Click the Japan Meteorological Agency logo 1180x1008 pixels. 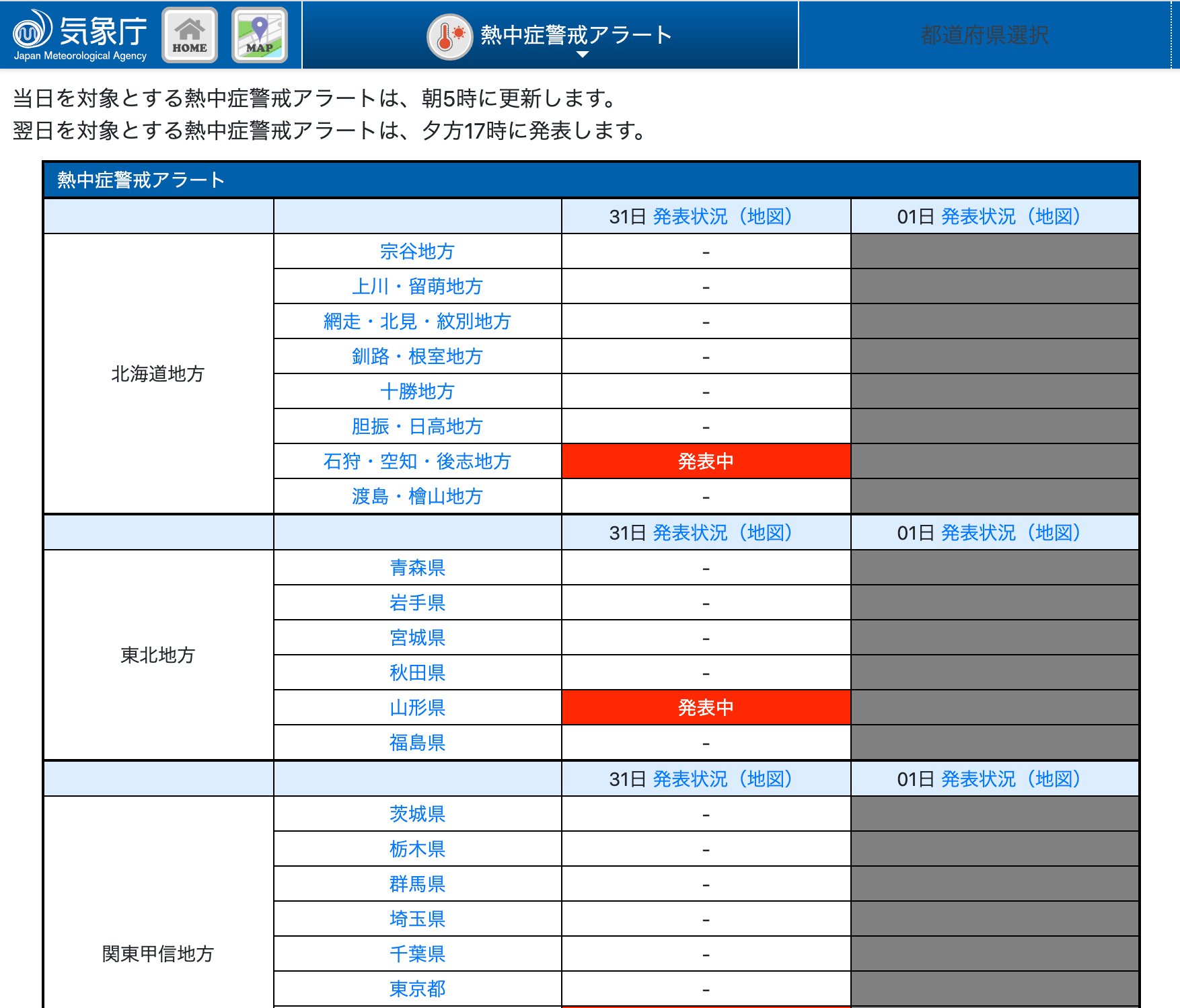[x=80, y=35]
